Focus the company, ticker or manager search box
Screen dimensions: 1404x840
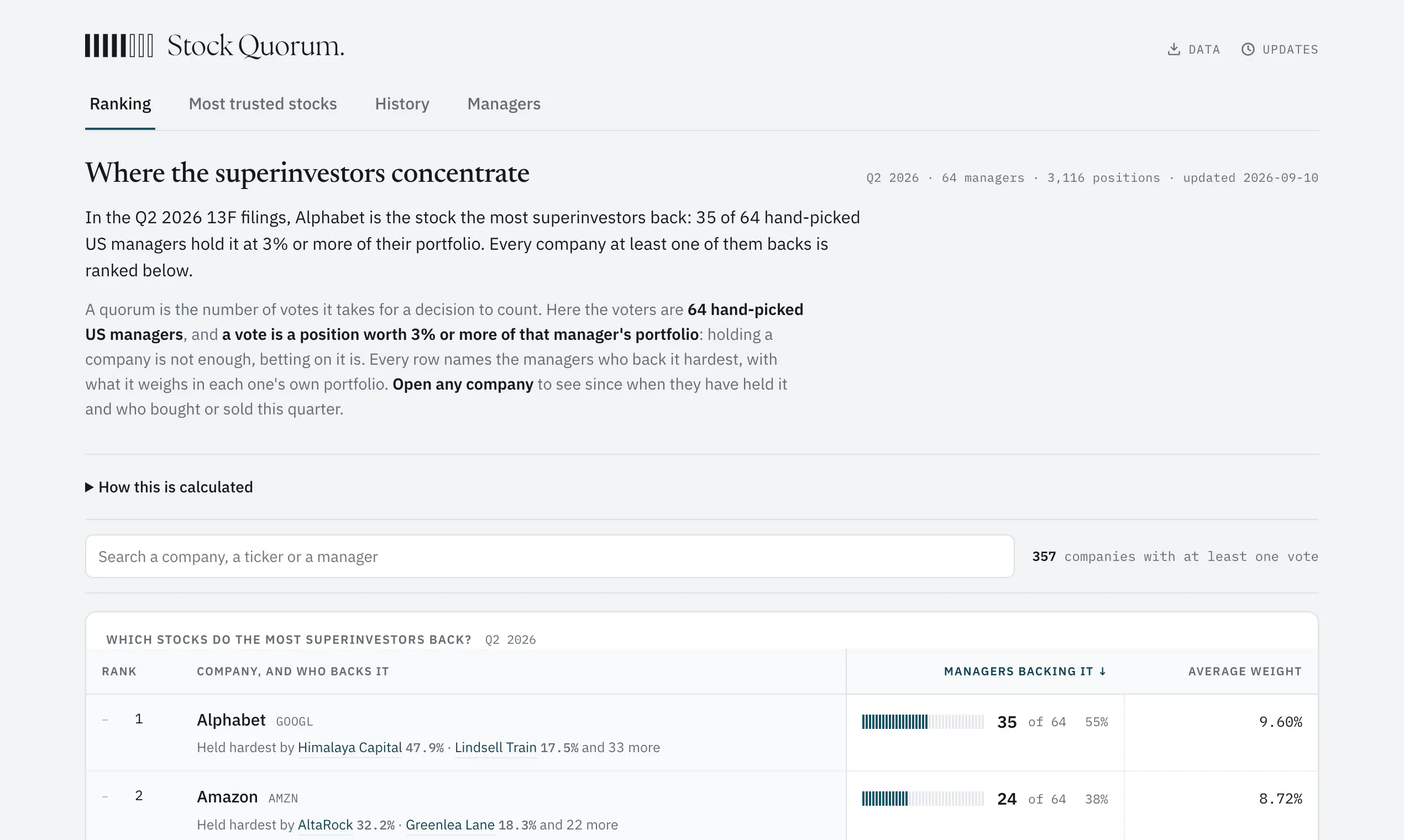click(549, 556)
